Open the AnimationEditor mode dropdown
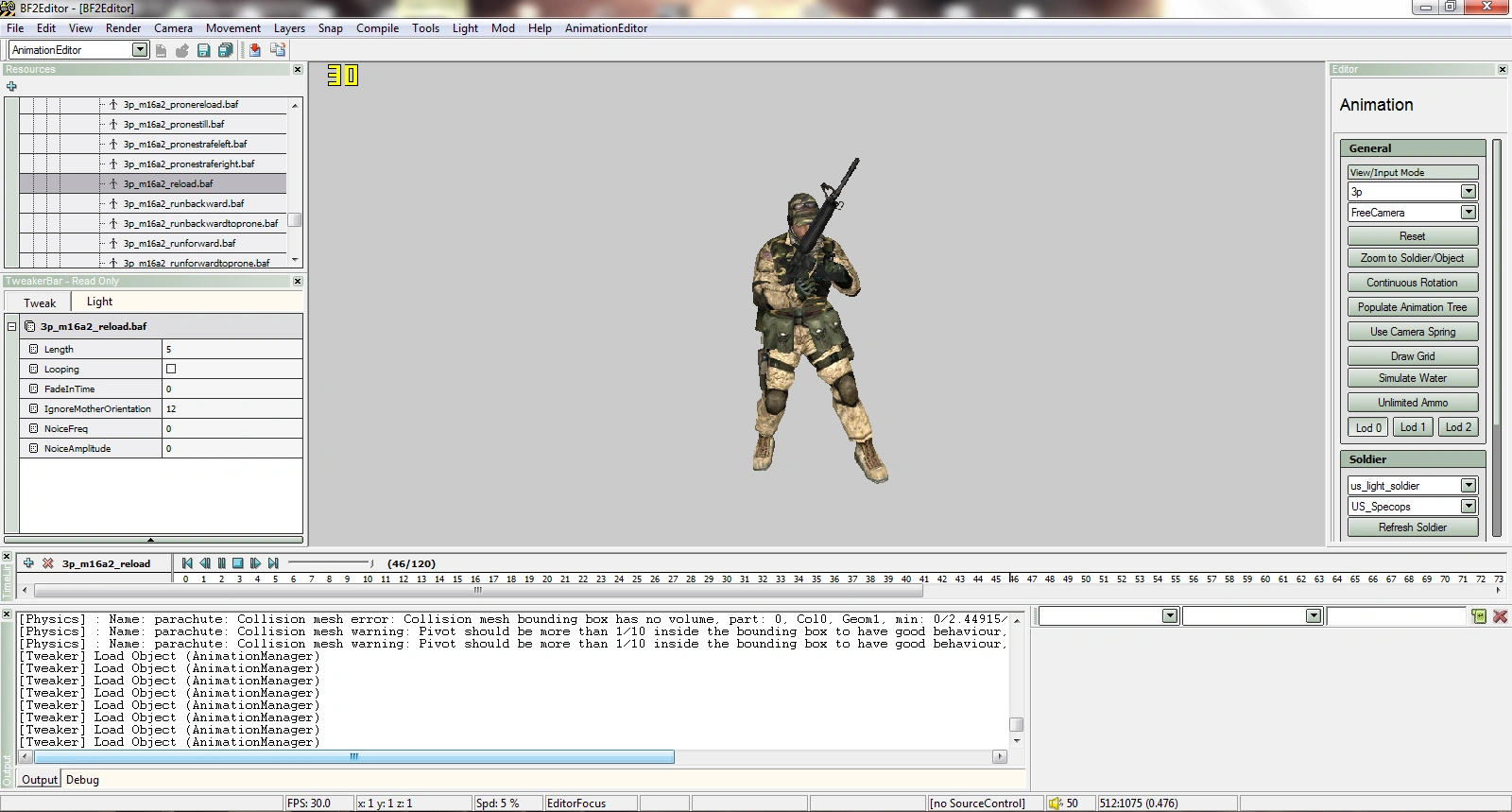 point(140,50)
